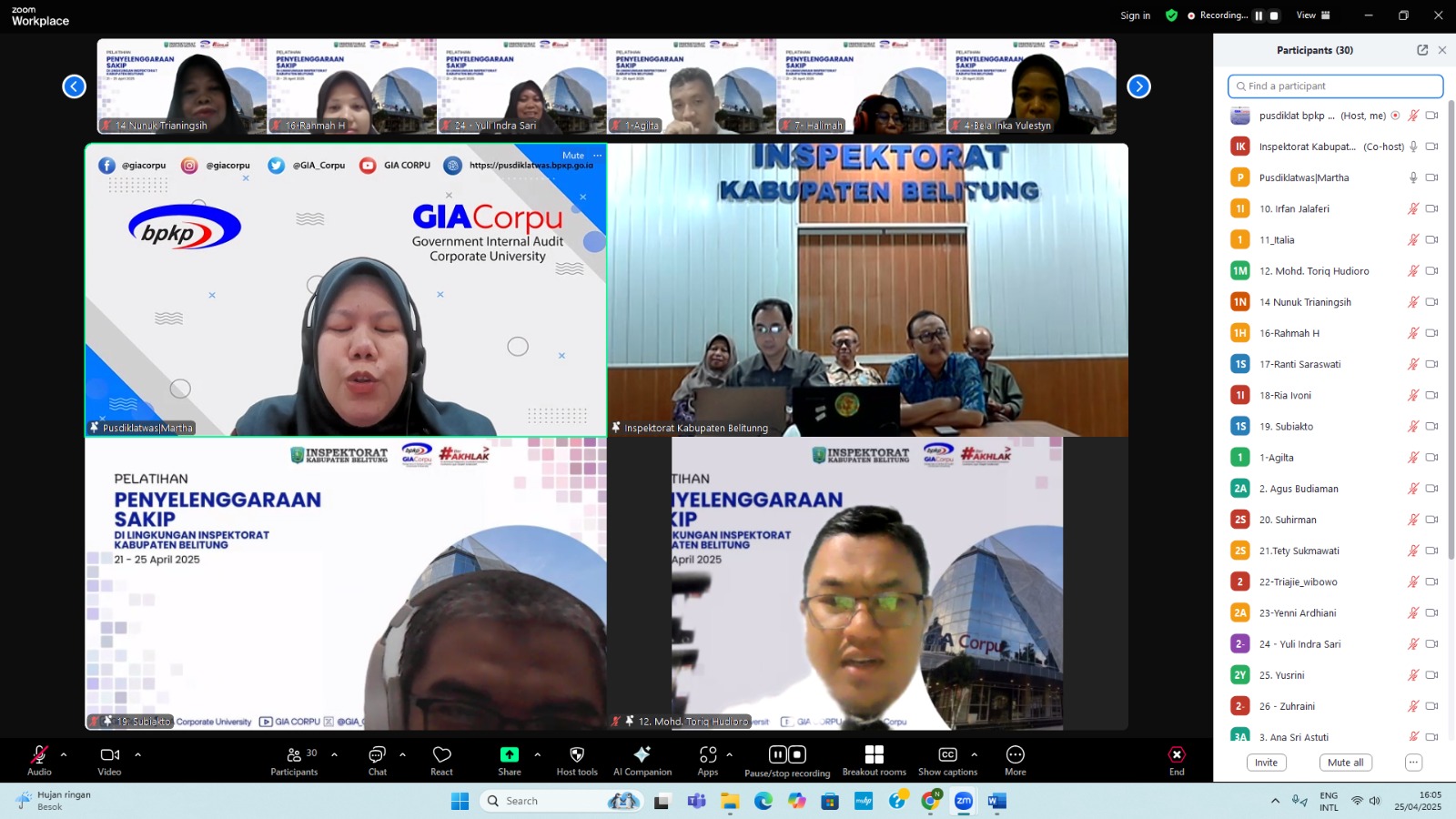Unmute the Audio microphone
1456x819 pixels.
(39, 761)
